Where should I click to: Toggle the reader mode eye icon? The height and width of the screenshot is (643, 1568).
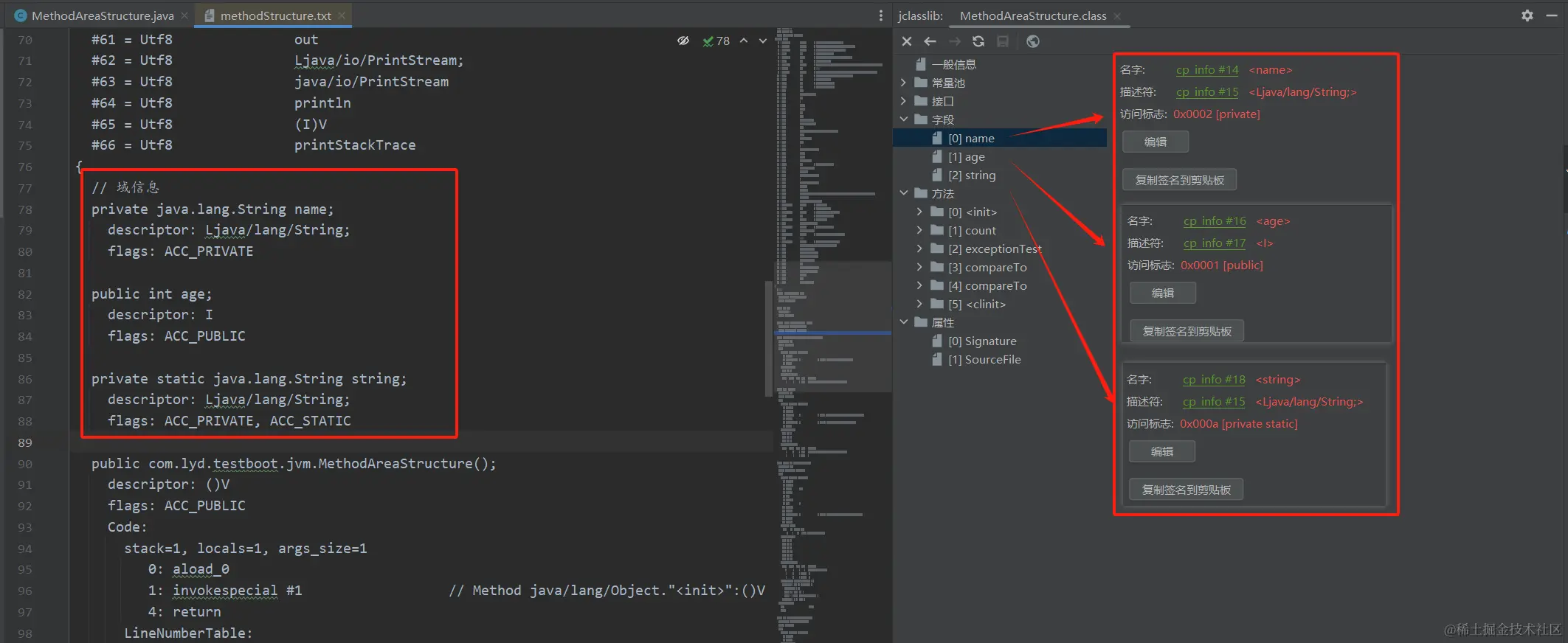tap(683, 41)
